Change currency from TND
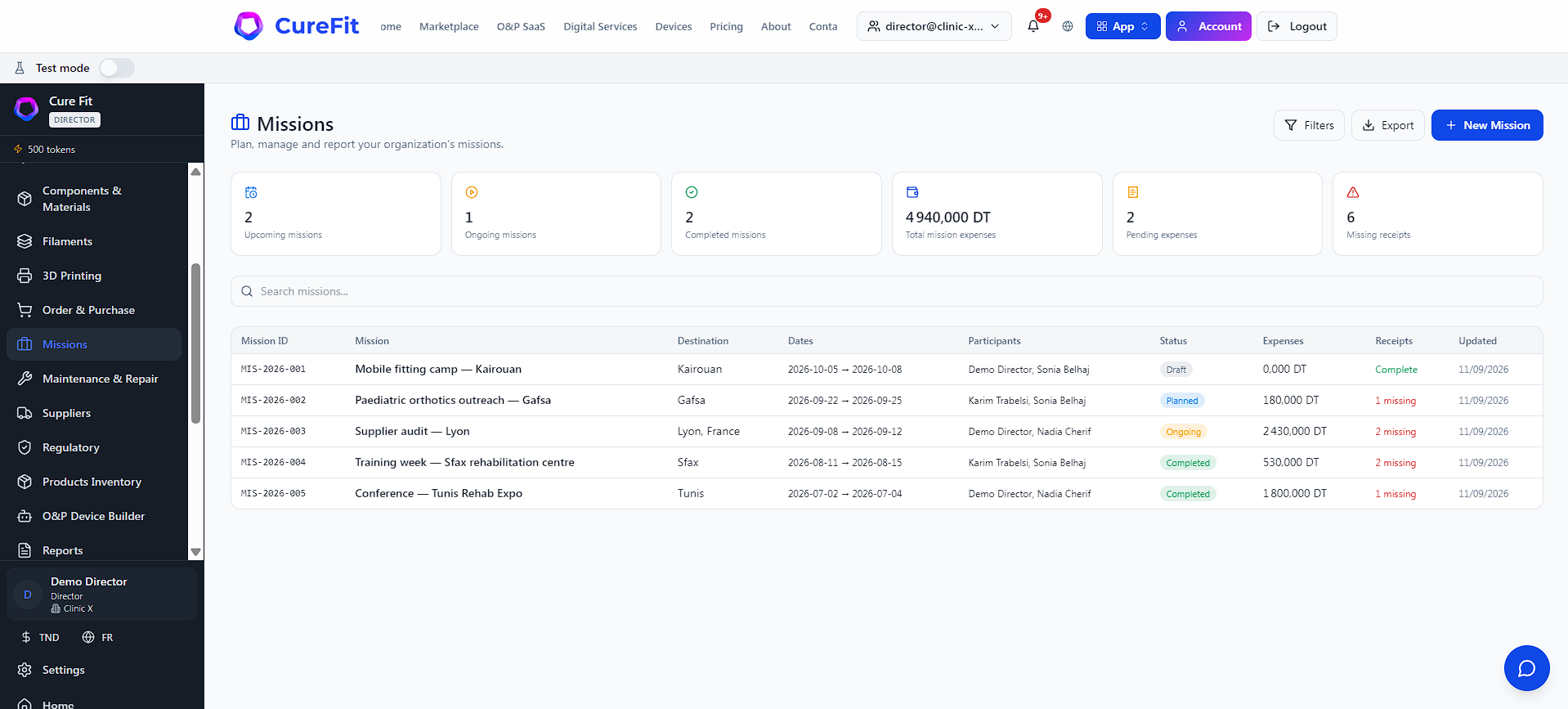Viewport: 1568px width, 709px height. (40, 637)
